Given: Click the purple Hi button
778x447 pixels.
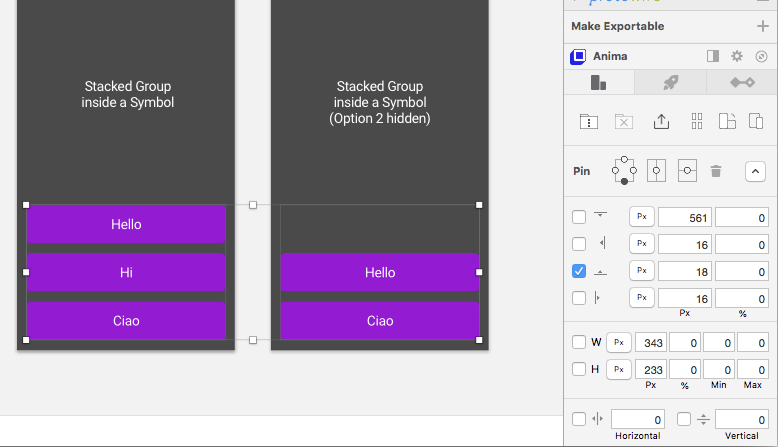Looking at the screenshot, I should [x=126, y=273].
